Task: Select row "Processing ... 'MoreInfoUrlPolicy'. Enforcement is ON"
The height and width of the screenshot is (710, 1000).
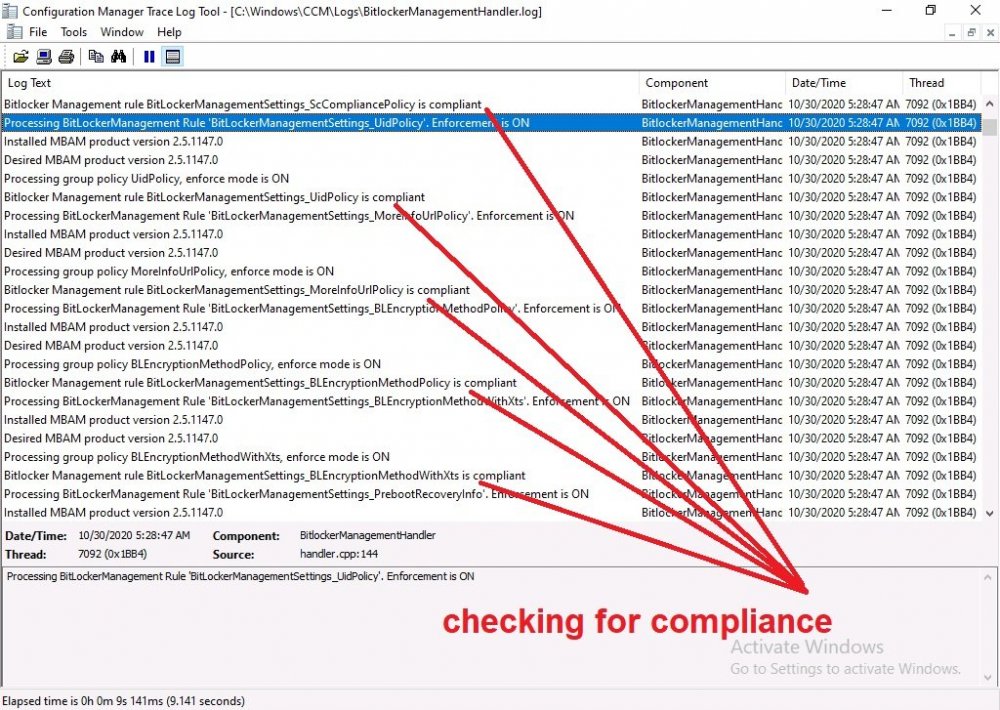Action: [x=491, y=216]
